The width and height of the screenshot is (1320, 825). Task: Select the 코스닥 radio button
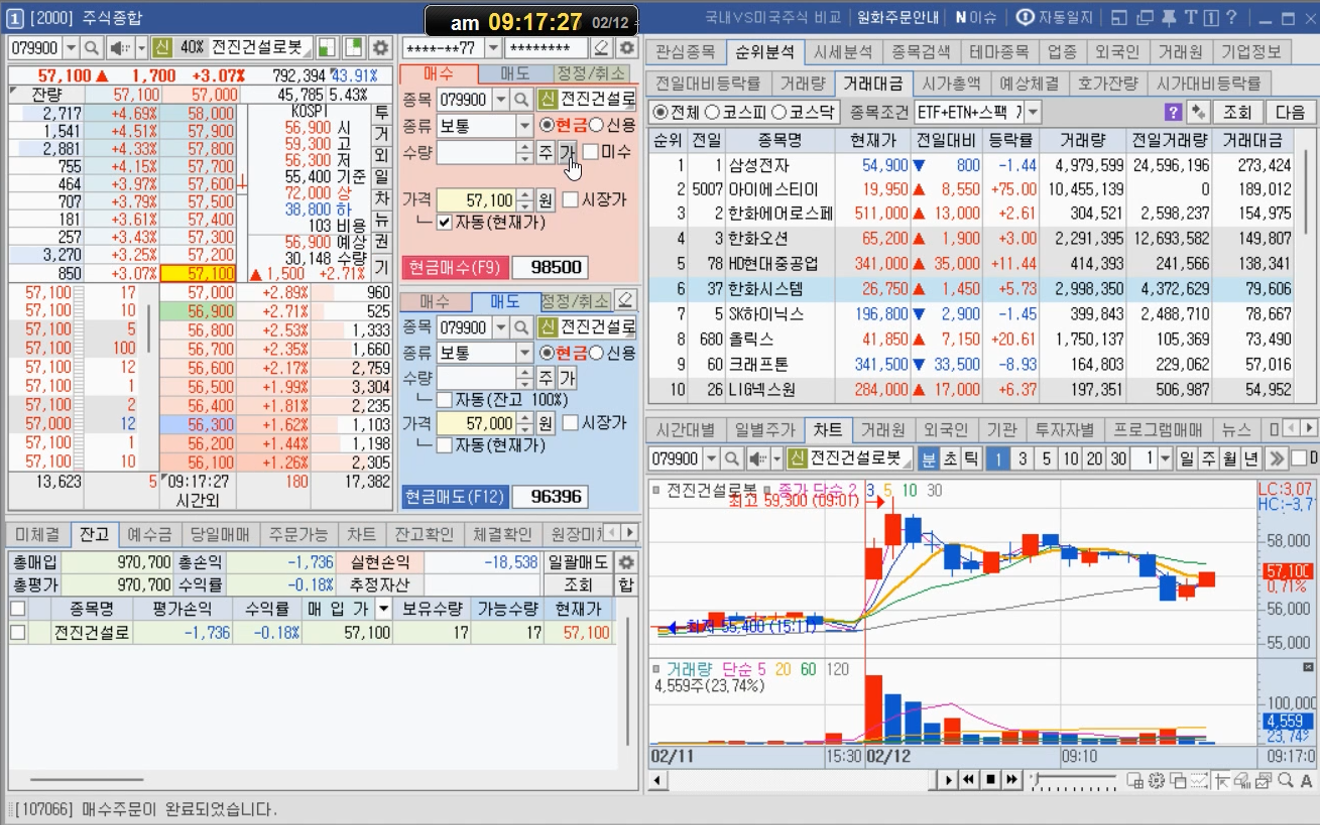pos(779,112)
